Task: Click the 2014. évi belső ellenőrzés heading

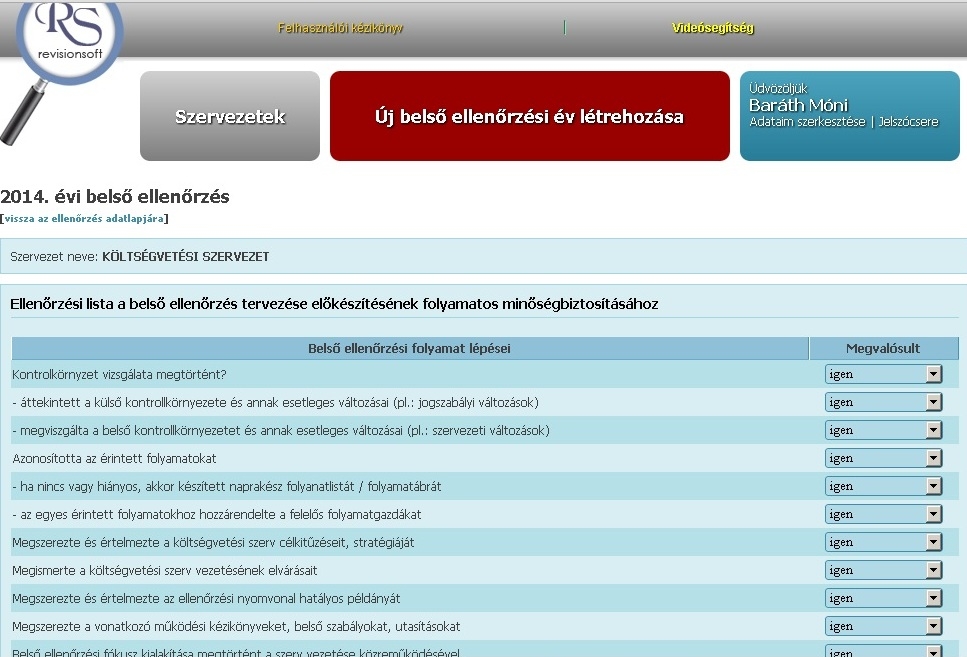Action: (115, 197)
